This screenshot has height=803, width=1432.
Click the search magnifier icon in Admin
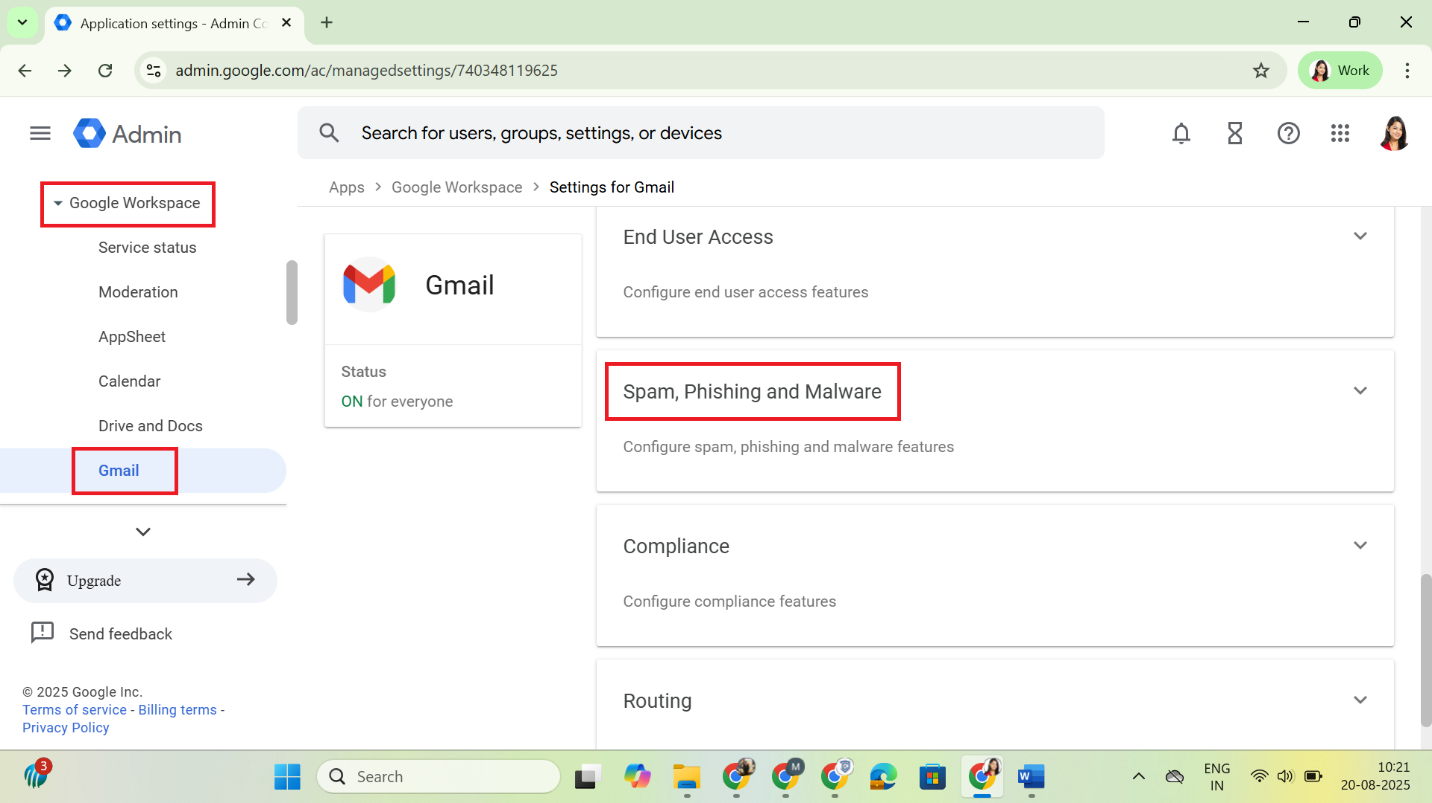329,133
